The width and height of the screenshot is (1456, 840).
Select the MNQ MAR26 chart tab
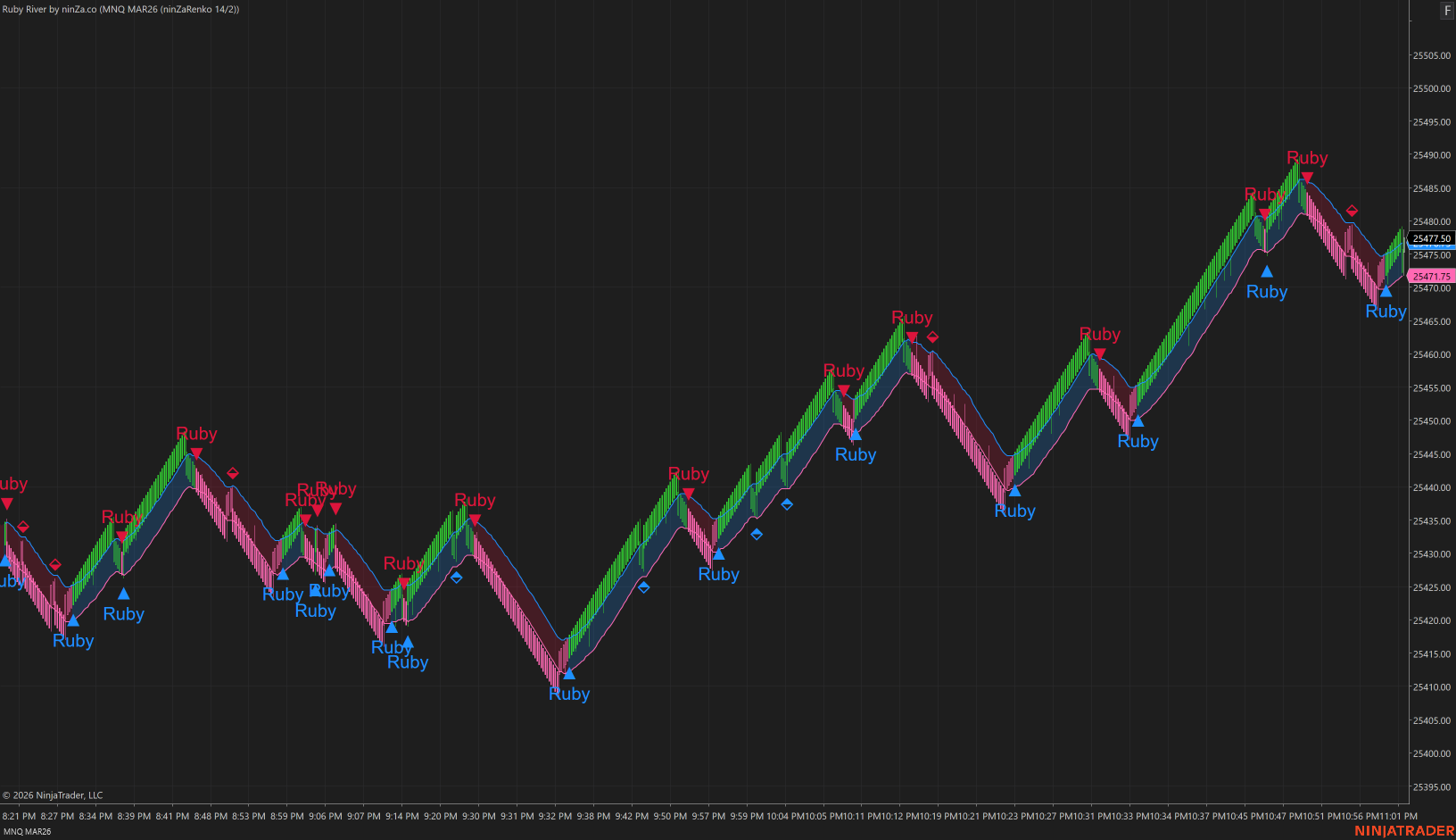coord(28,831)
